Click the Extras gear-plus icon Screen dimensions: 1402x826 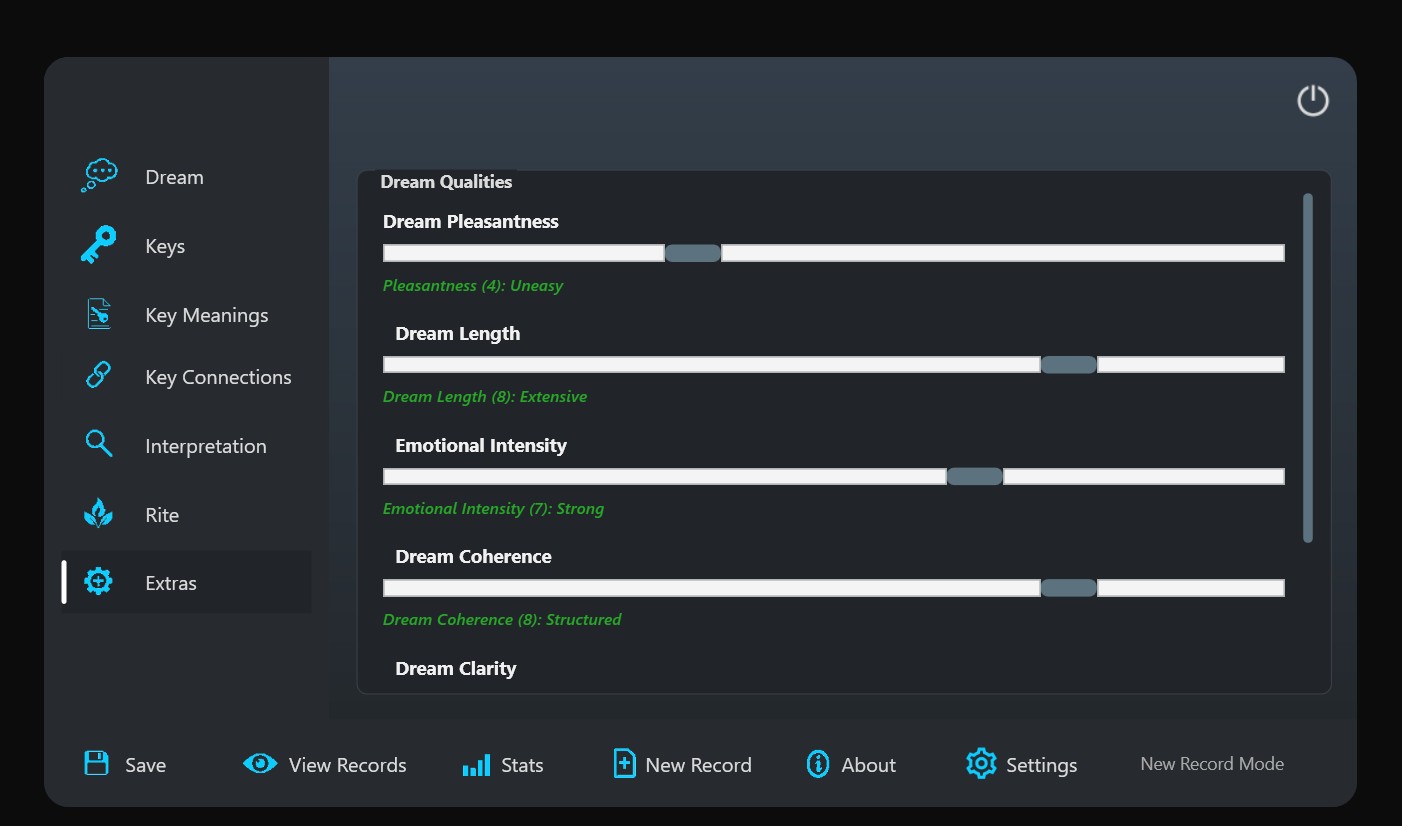coord(98,582)
